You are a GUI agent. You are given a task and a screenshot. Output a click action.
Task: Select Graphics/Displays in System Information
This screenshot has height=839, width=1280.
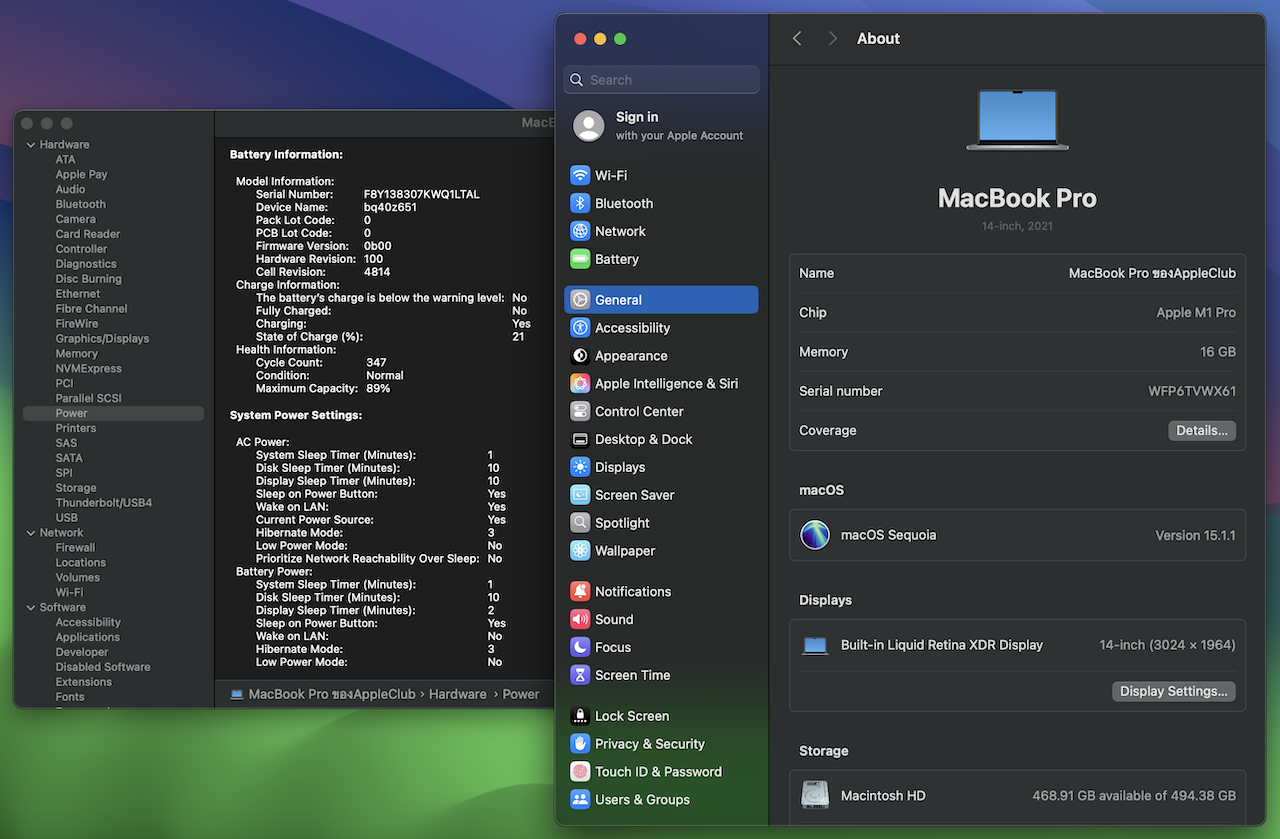(102, 339)
